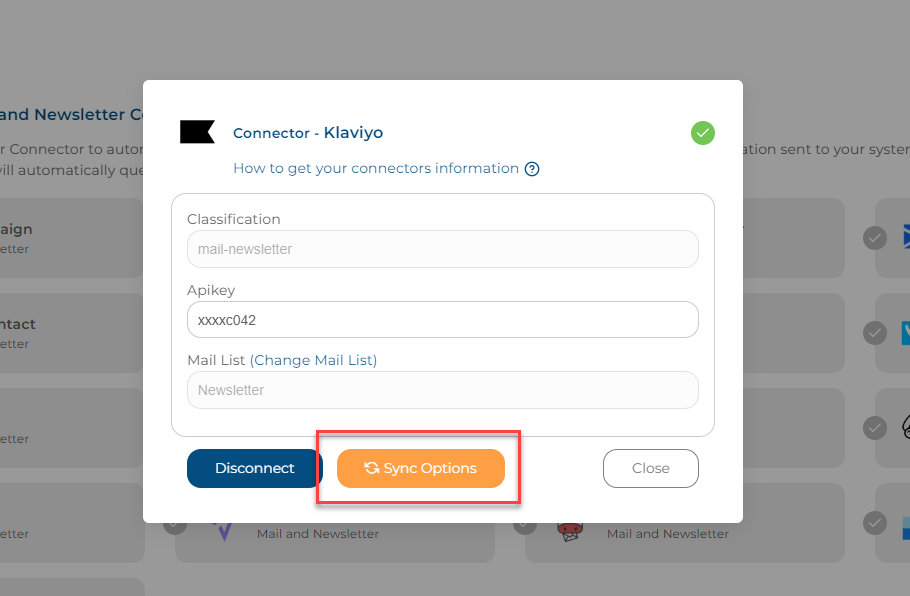Click into the Apikey input field

coord(443,320)
